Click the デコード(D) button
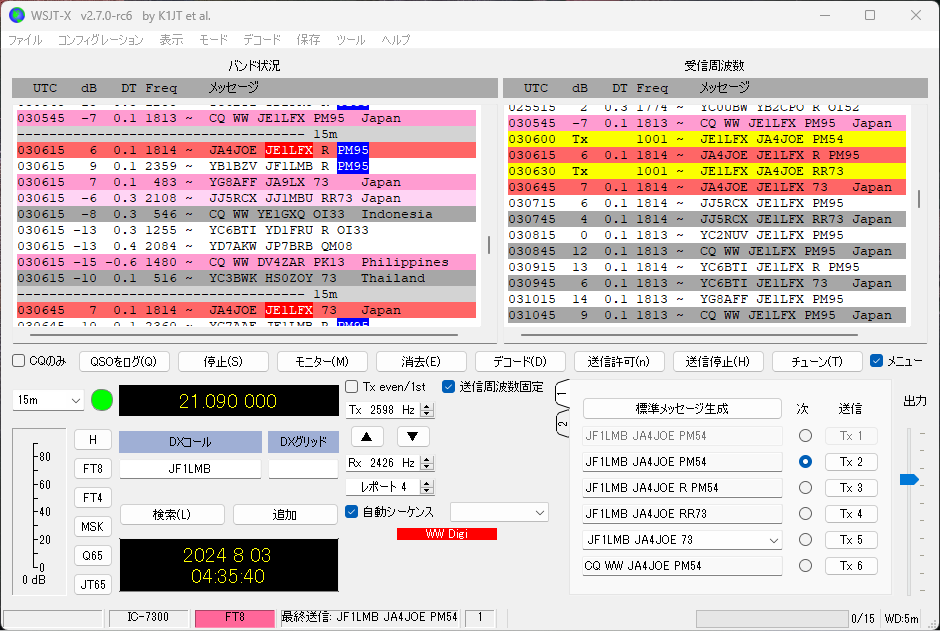This screenshot has height=631, width=940. [520, 361]
